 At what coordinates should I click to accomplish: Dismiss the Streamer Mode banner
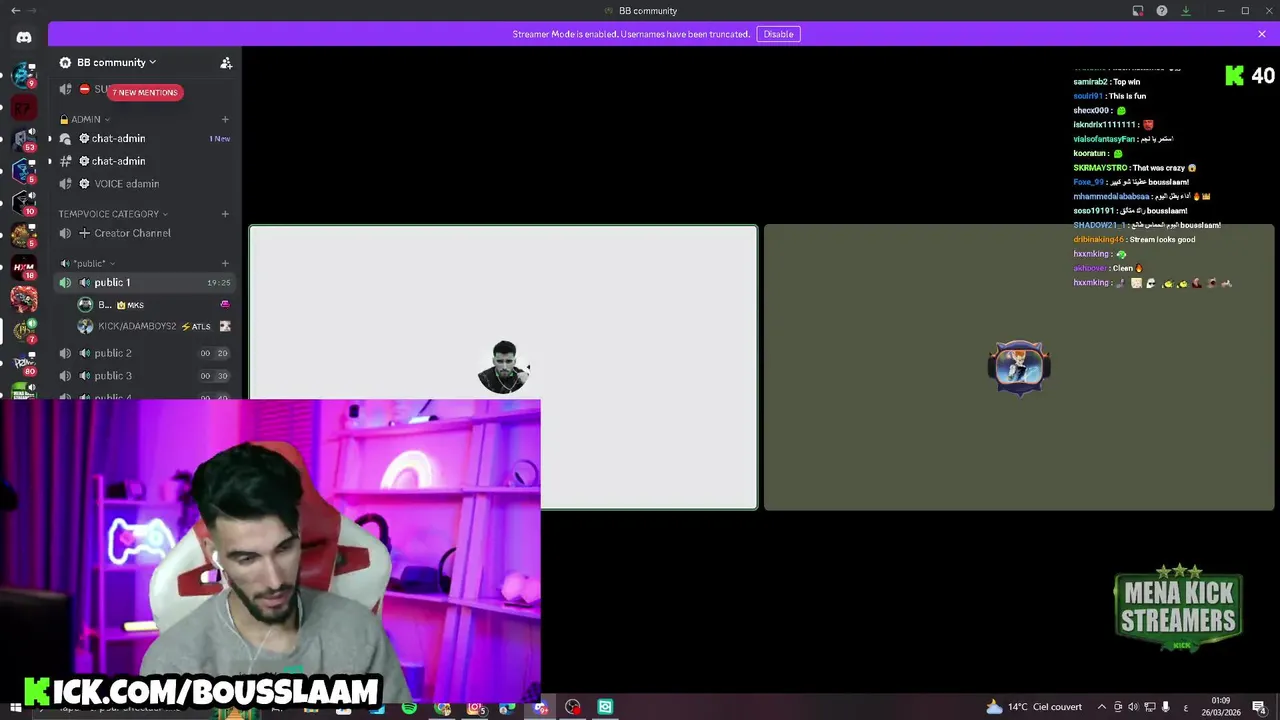pos(1262,34)
